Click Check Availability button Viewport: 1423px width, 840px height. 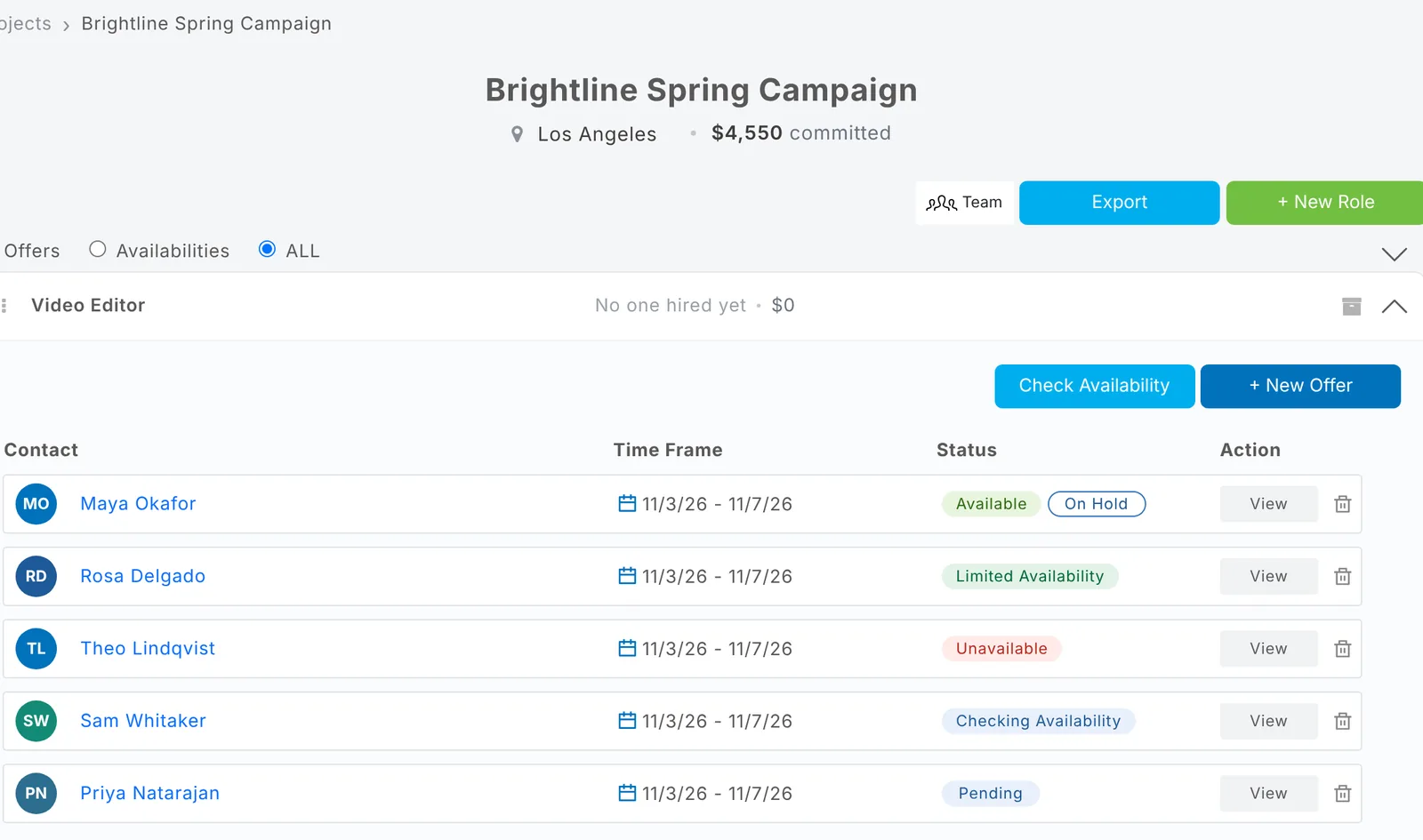tap(1095, 386)
